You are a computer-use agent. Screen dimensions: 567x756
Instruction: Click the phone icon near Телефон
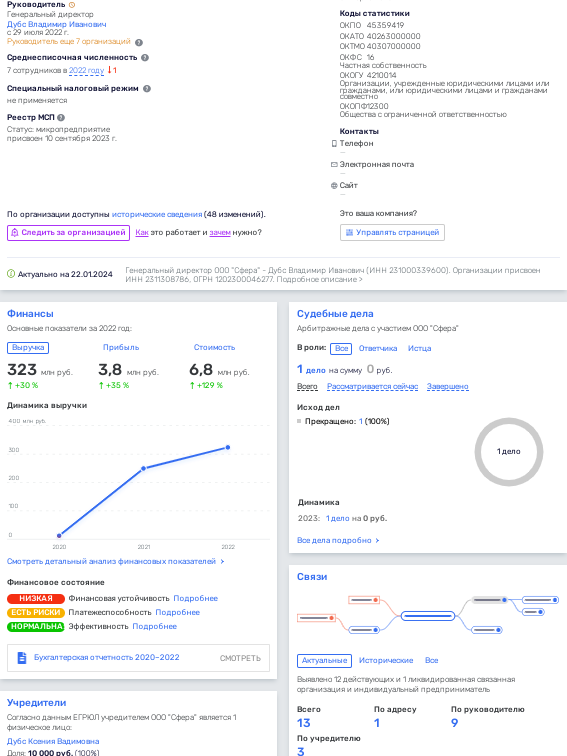pos(334,144)
